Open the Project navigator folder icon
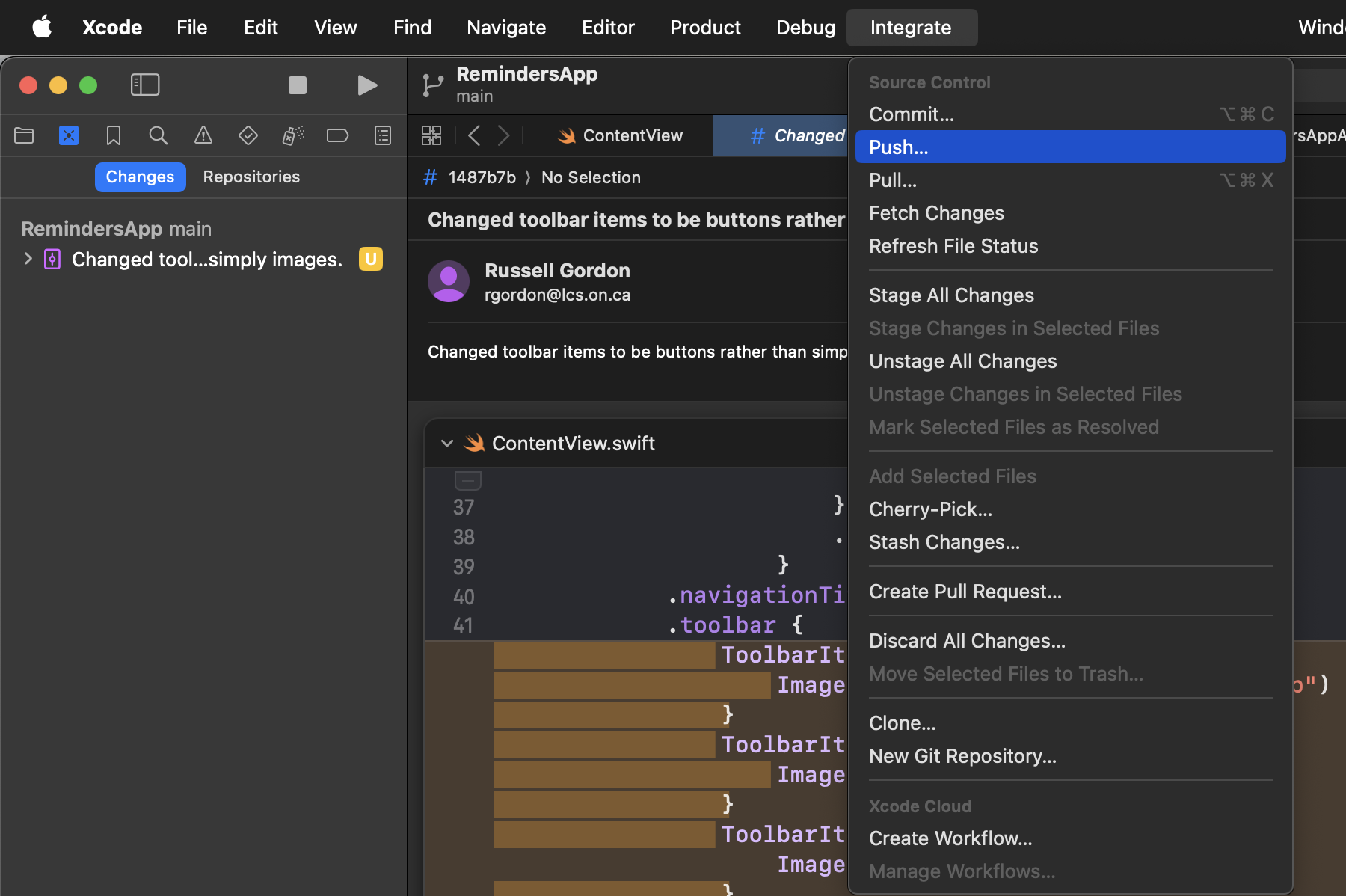Viewport: 1346px width, 896px height. click(24, 135)
